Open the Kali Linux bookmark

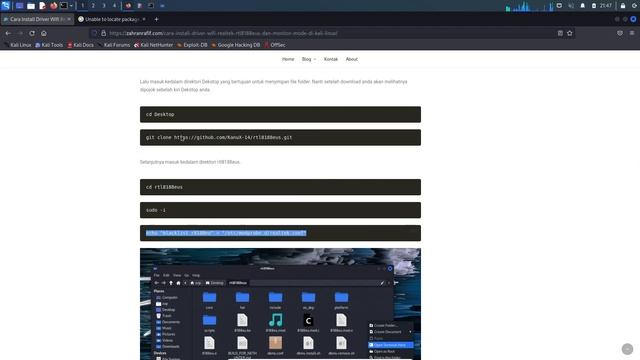[18, 45]
